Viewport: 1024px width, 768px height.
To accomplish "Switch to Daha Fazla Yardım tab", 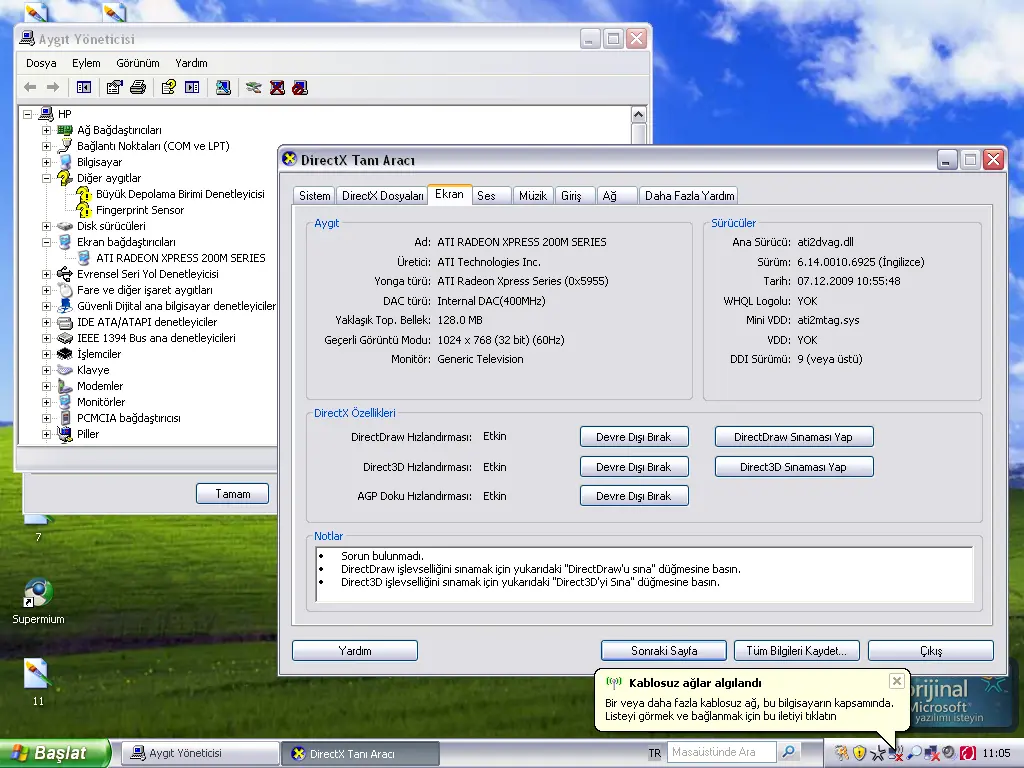I will tap(690, 195).
